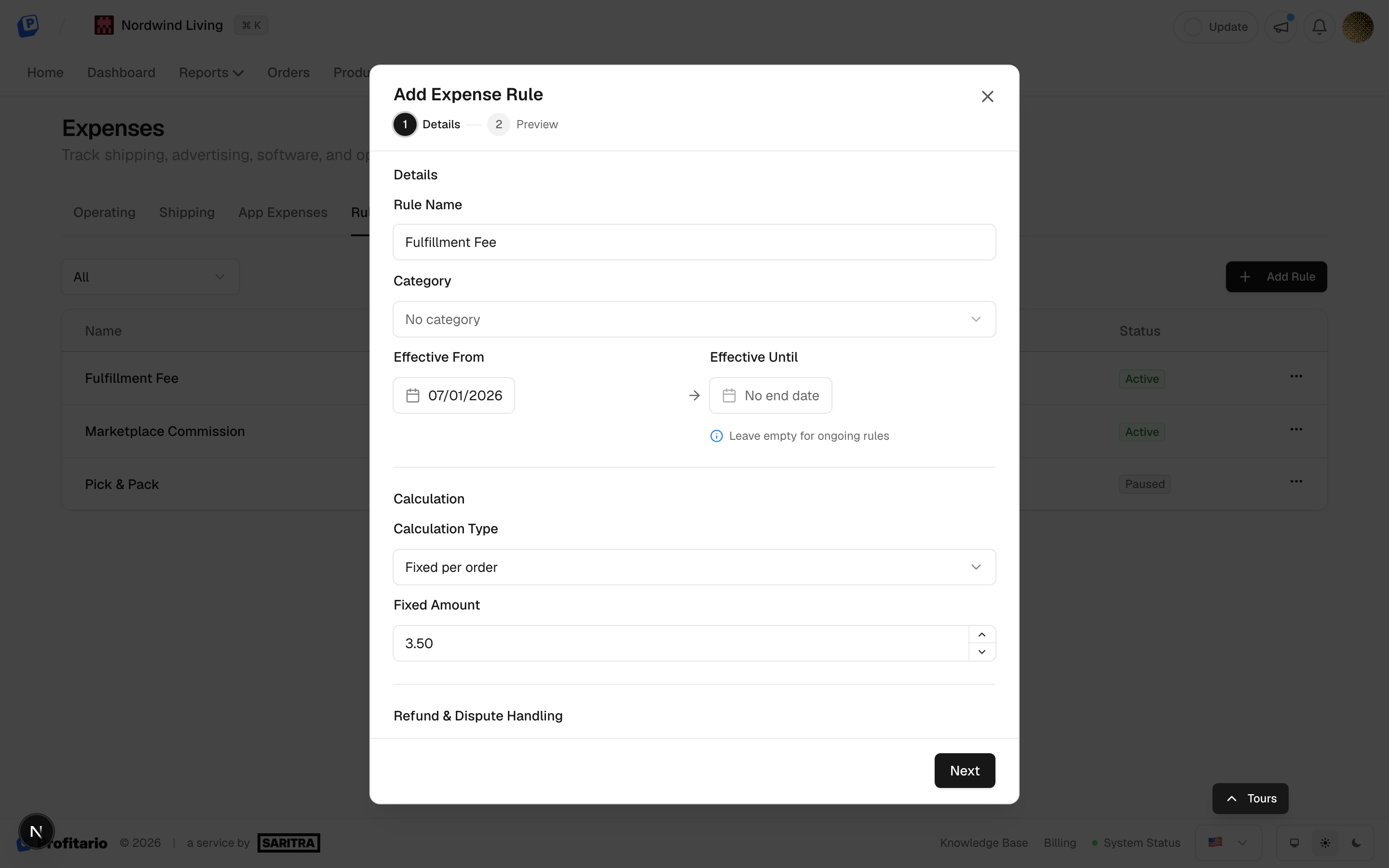The height and width of the screenshot is (868, 1389).
Task: Close the Add Expense Rule dialog
Action: (987, 96)
